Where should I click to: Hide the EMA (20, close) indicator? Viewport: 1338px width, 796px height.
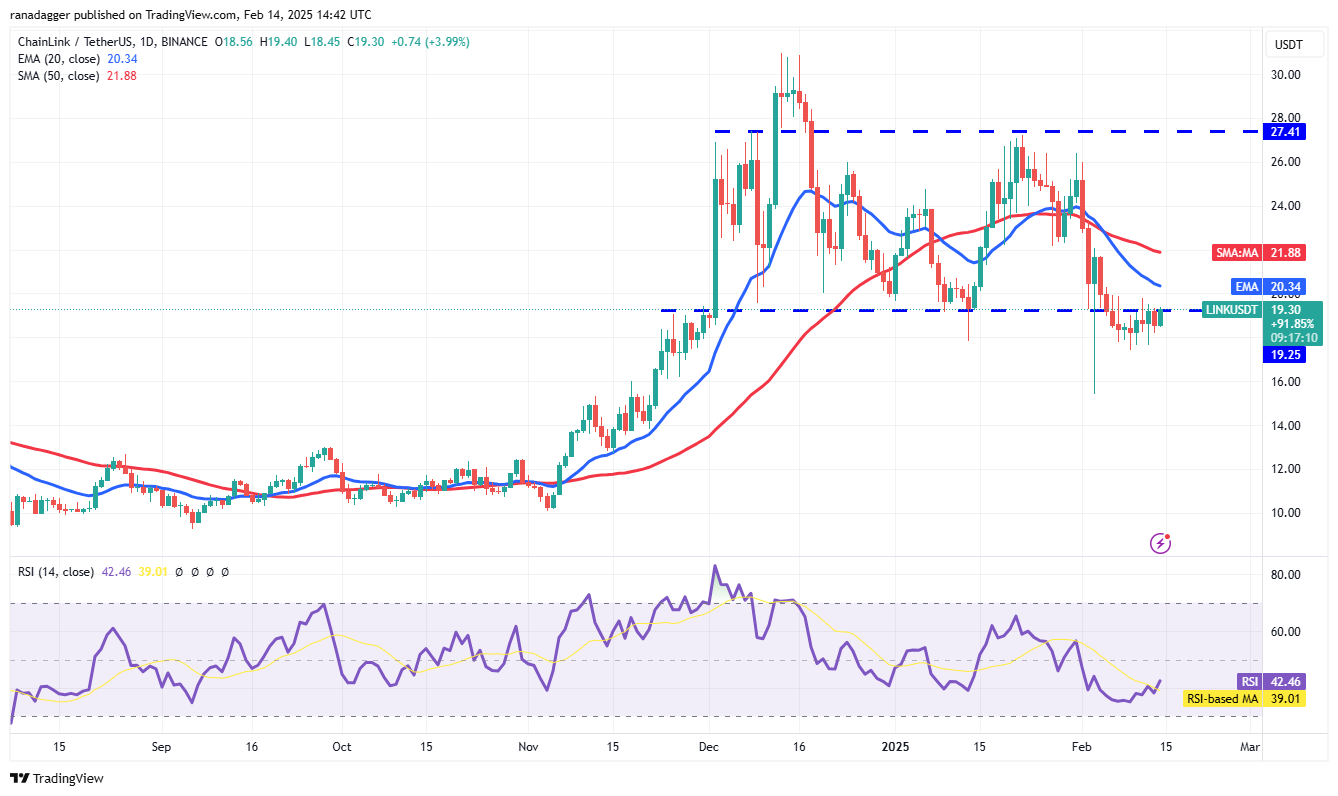55,59
